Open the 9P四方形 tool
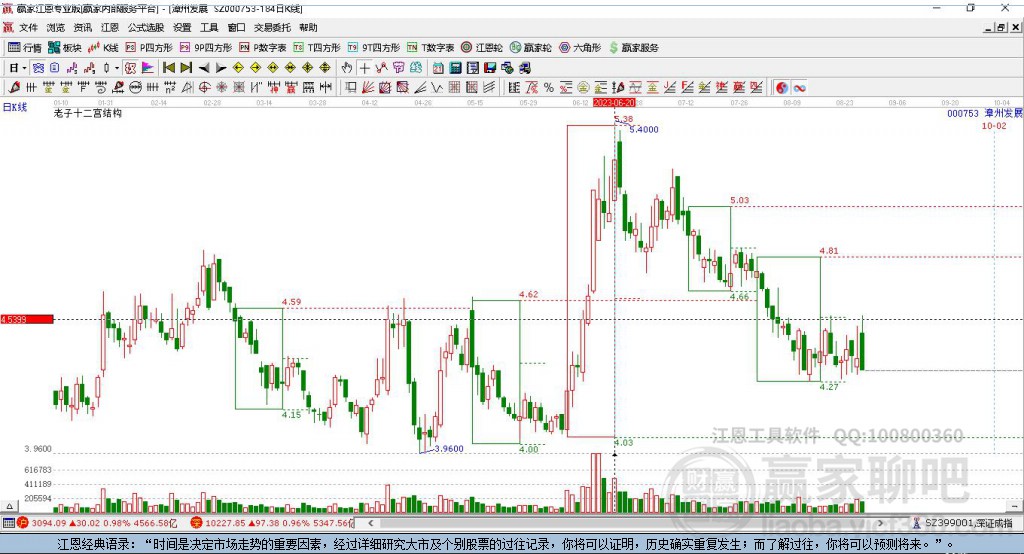This screenshot has width=1024, height=554. [x=206, y=48]
